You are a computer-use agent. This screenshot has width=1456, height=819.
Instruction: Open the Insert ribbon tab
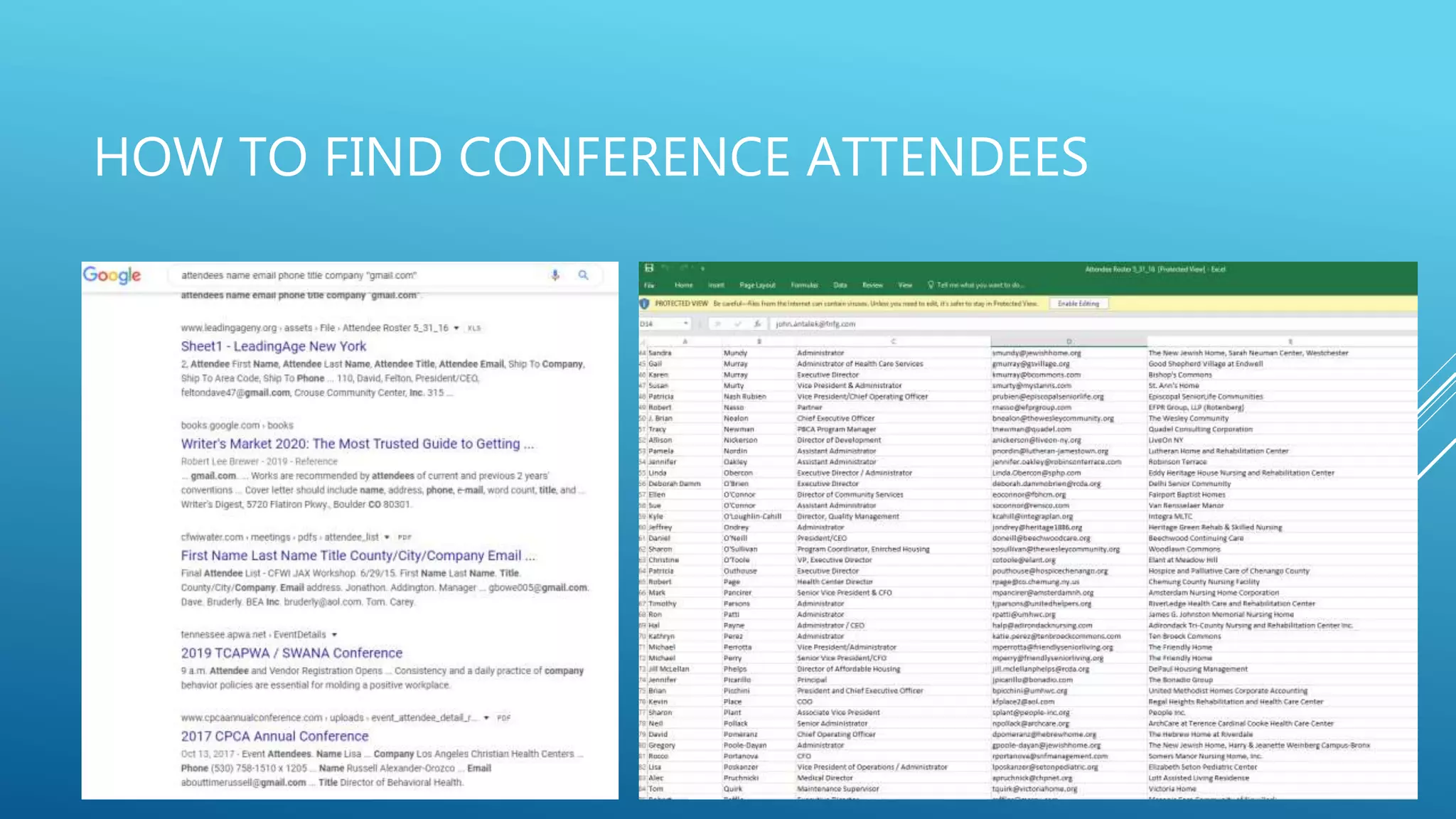point(716,285)
